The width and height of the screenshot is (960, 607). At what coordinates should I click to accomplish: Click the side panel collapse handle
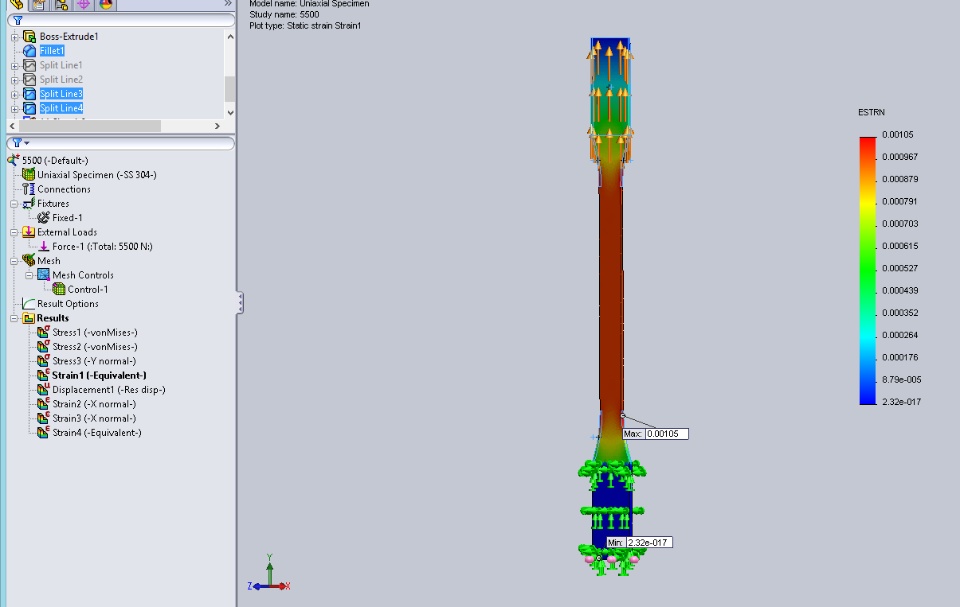(240, 303)
